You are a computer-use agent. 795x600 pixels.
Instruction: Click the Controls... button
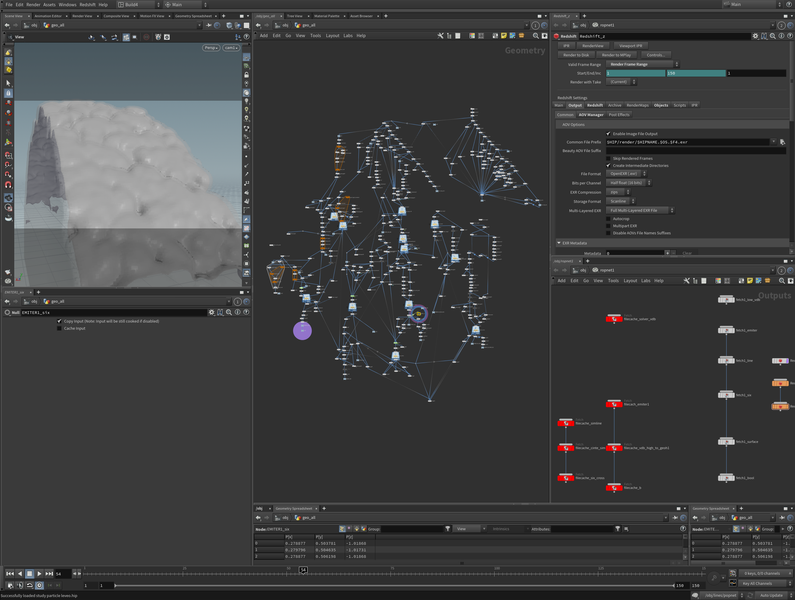(x=655, y=55)
